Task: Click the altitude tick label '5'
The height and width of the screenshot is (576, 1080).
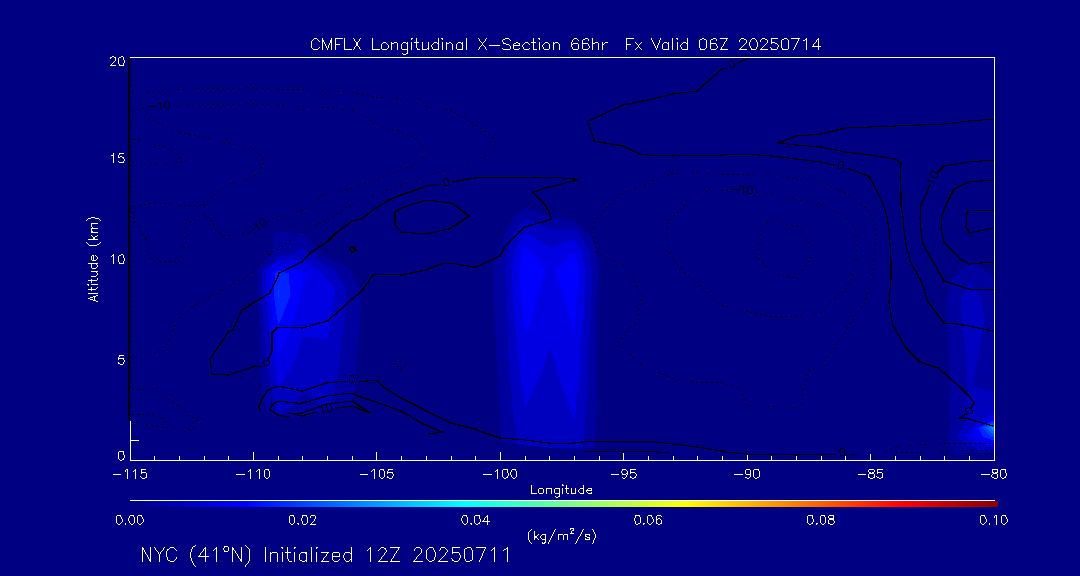Action: 121,359
